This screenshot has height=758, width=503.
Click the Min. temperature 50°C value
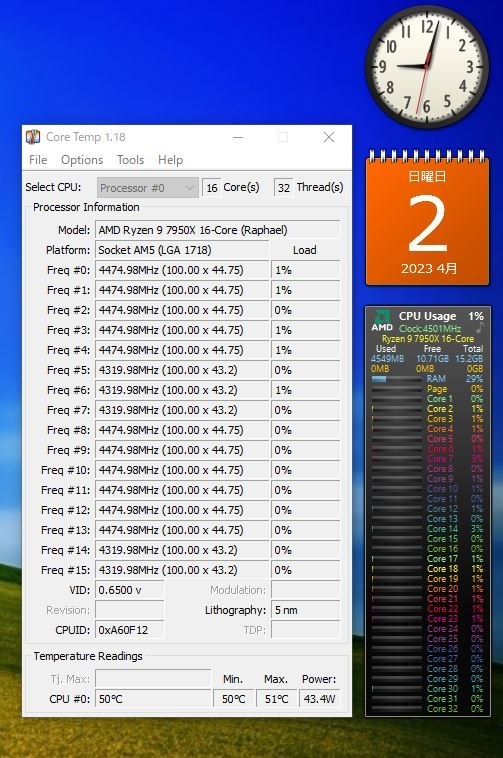(233, 699)
